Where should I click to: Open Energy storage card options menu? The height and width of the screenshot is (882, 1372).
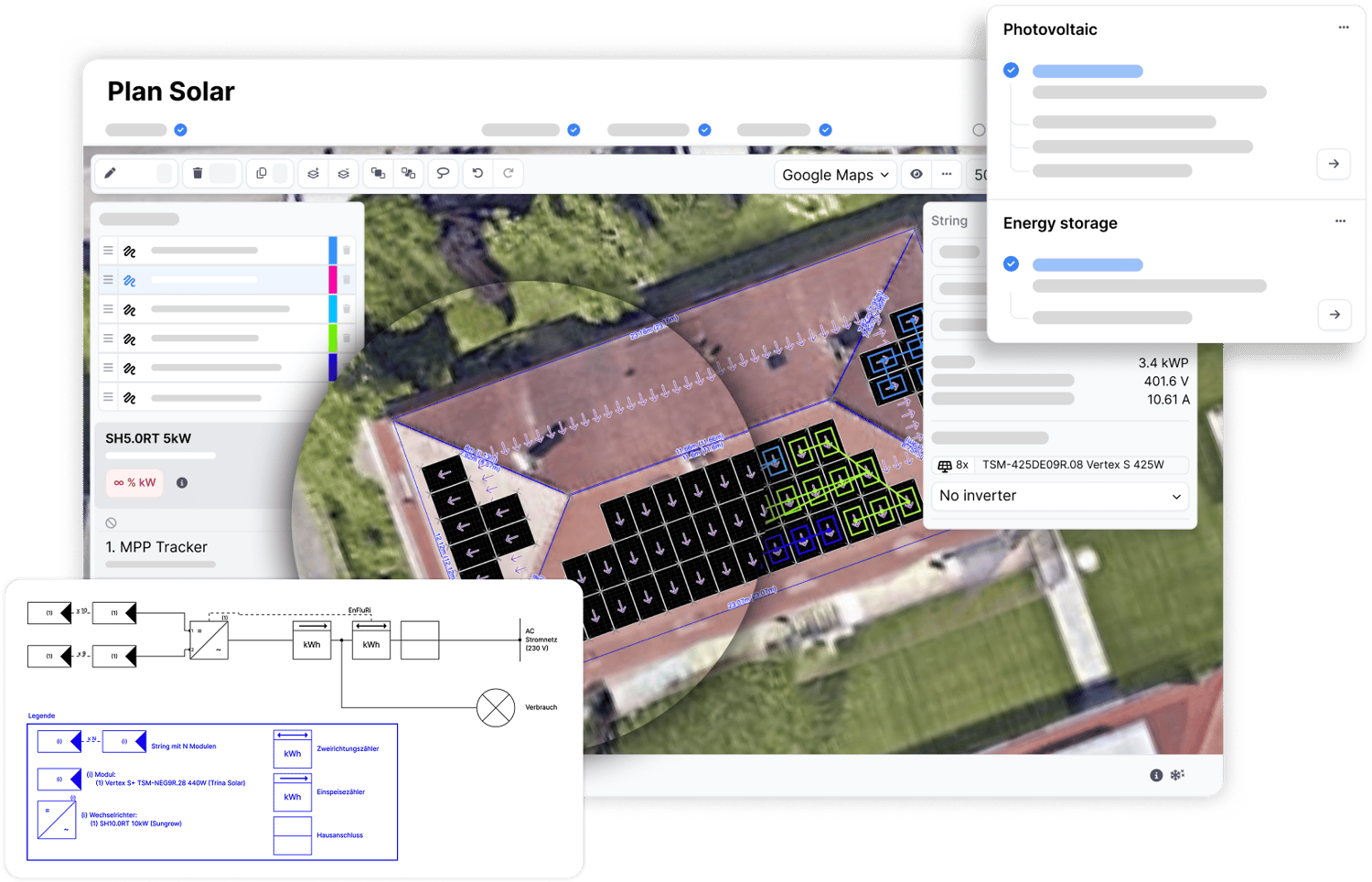coord(1340,221)
